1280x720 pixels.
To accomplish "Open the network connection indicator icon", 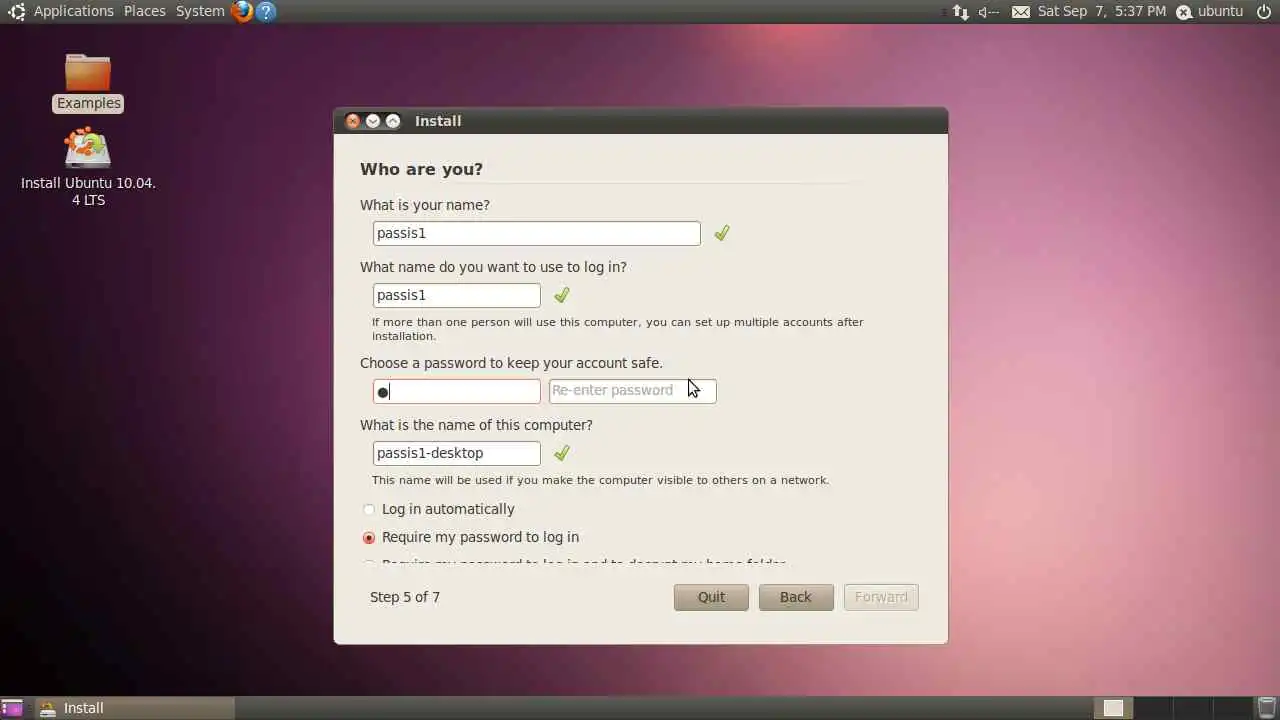I will coord(960,12).
